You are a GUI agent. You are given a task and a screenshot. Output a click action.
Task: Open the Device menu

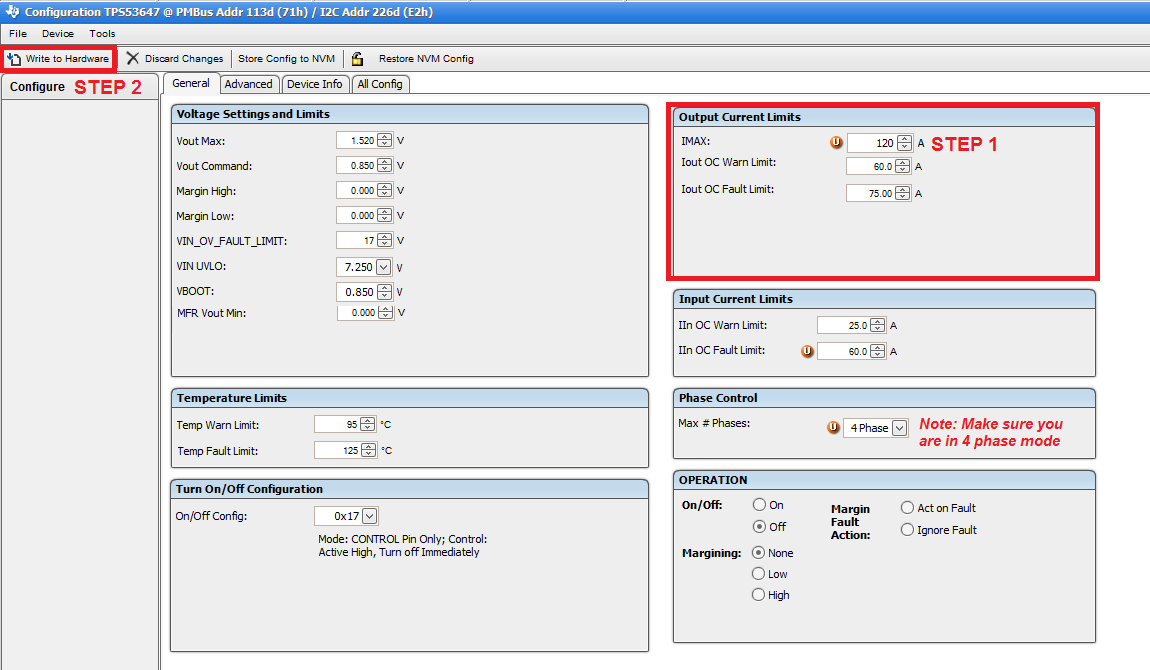click(x=58, y=34)
